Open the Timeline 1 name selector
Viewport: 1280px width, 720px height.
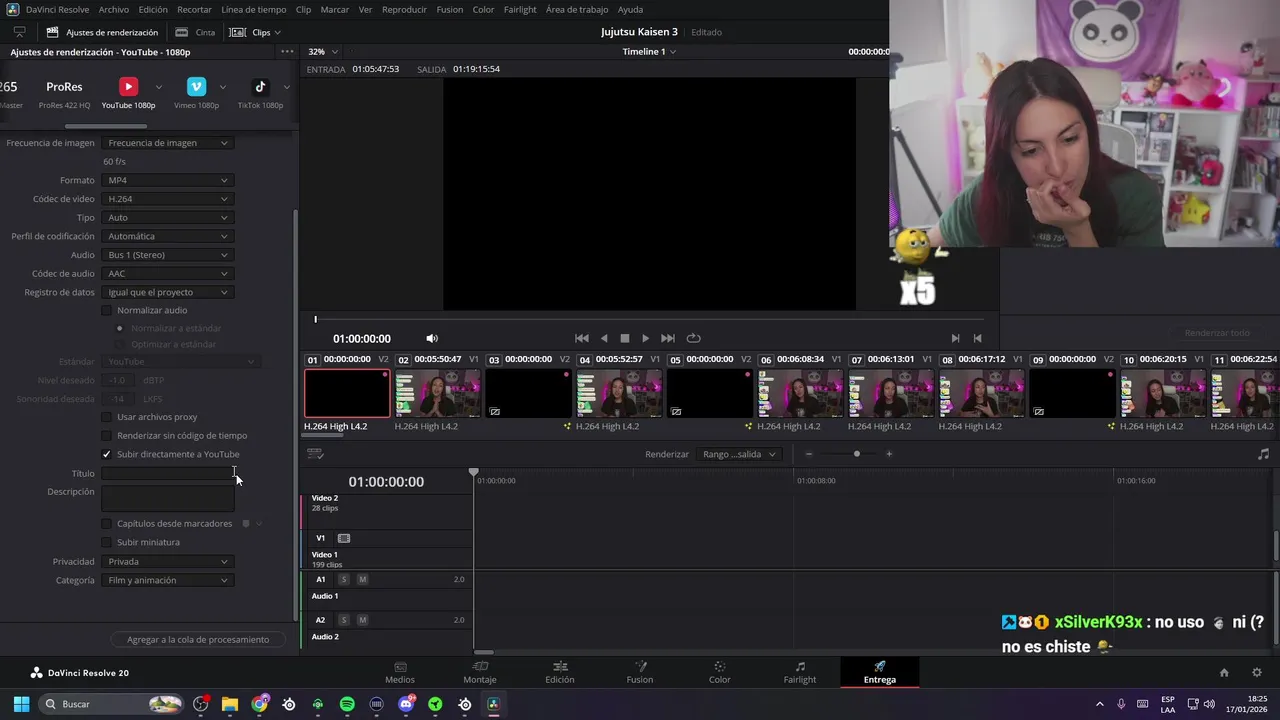pyautogui.click(x=649, y=52)
